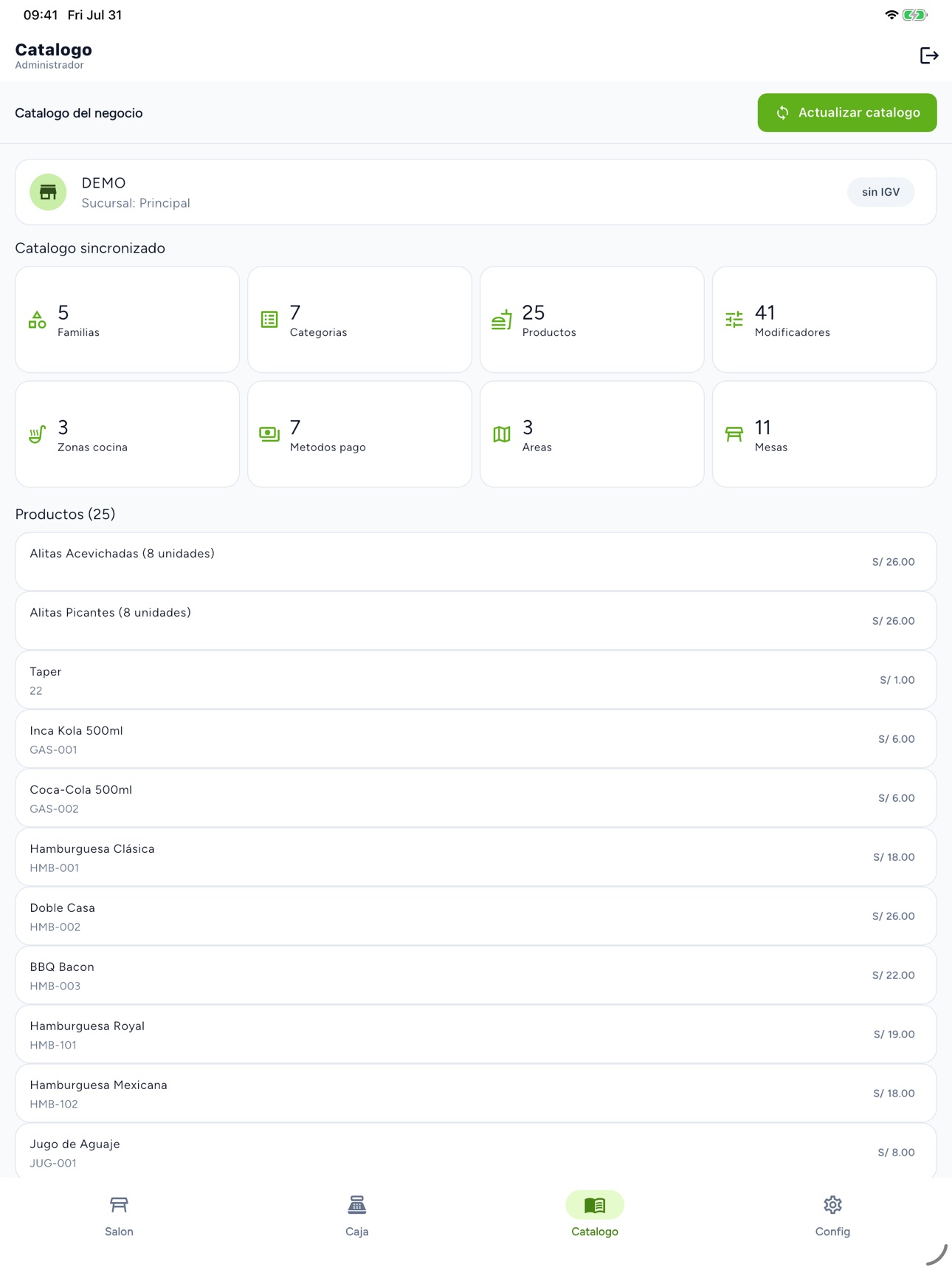Click the Productos food icon
Screen dimensions: 952x1270
tap(502, 320)
